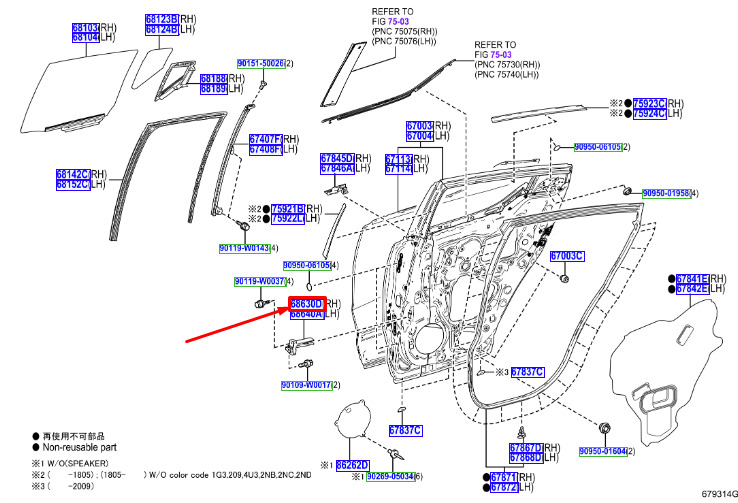
Task: Open part number 68103 (RH) label
Action: (86, 28)
